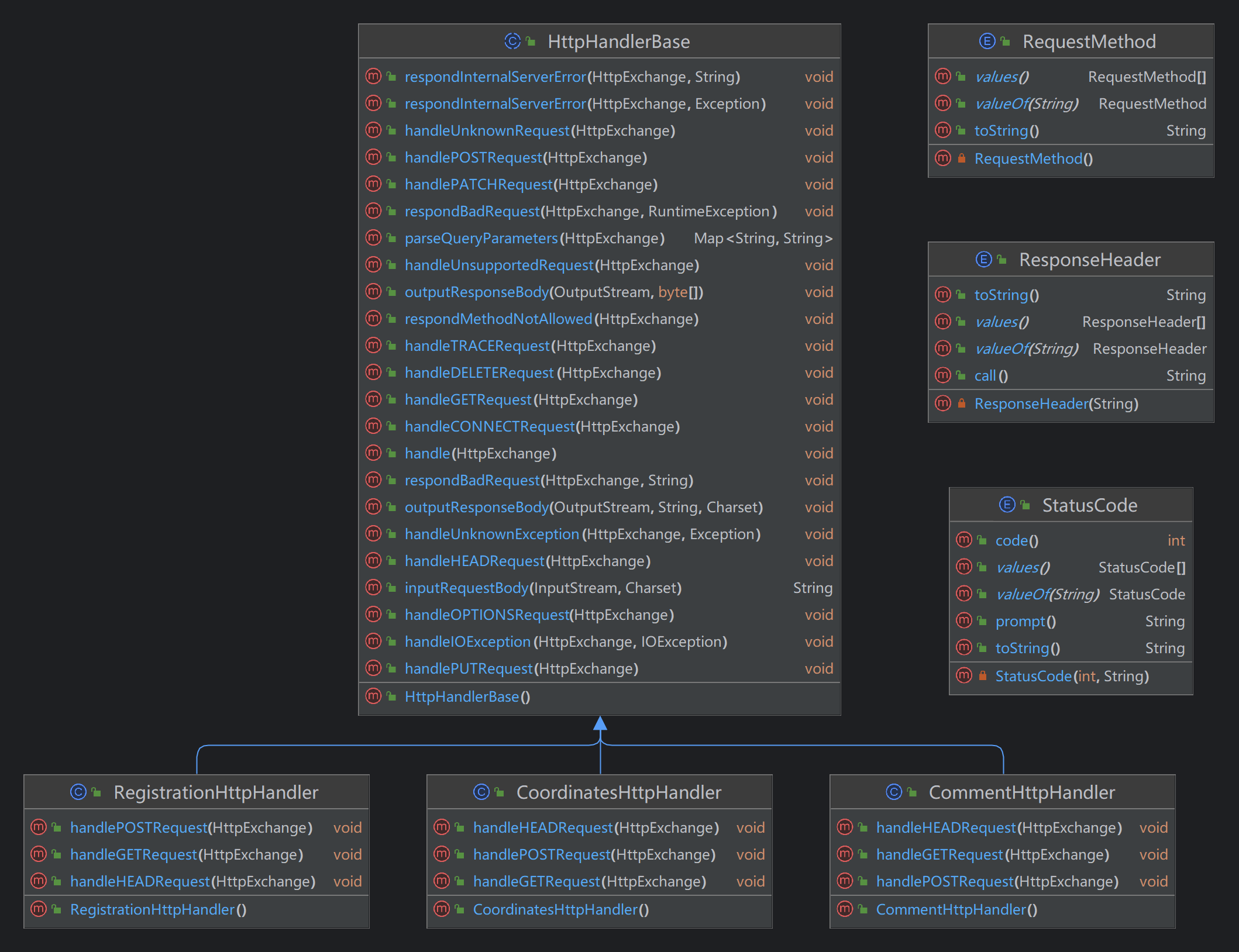Click handleGETRequest in HttpHandlerBase

click(x=521, y=399)
